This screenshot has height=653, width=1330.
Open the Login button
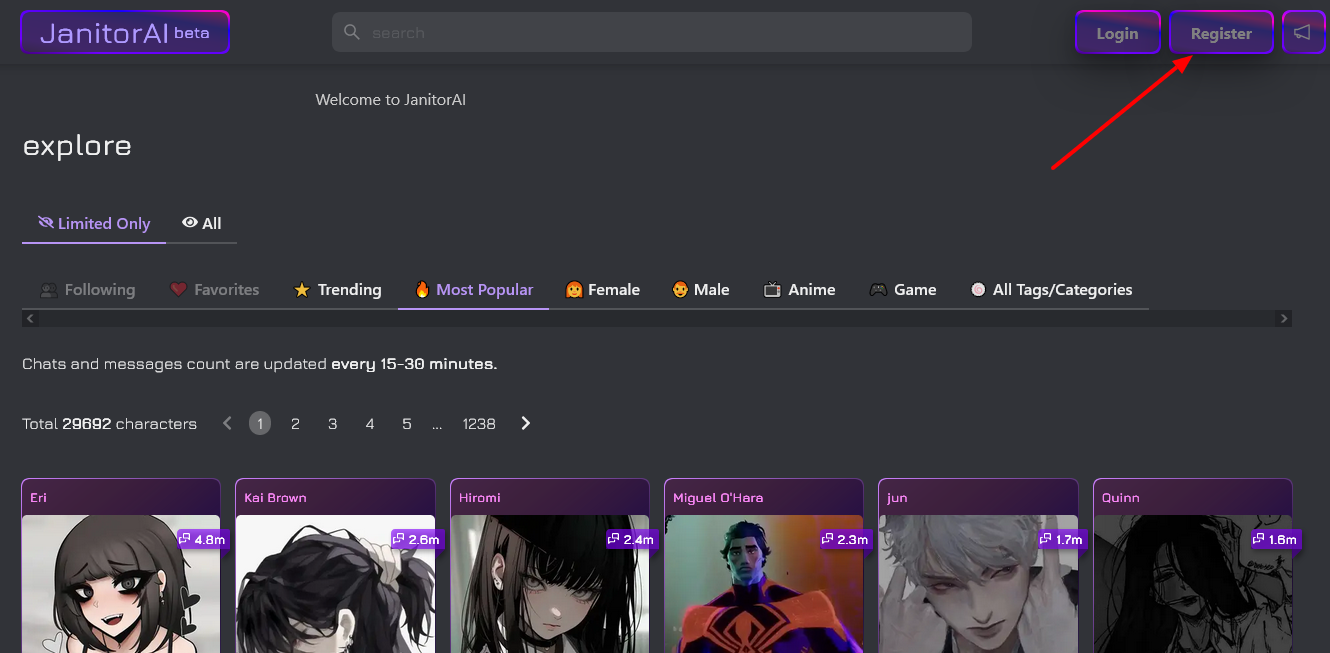(1117, 33)
